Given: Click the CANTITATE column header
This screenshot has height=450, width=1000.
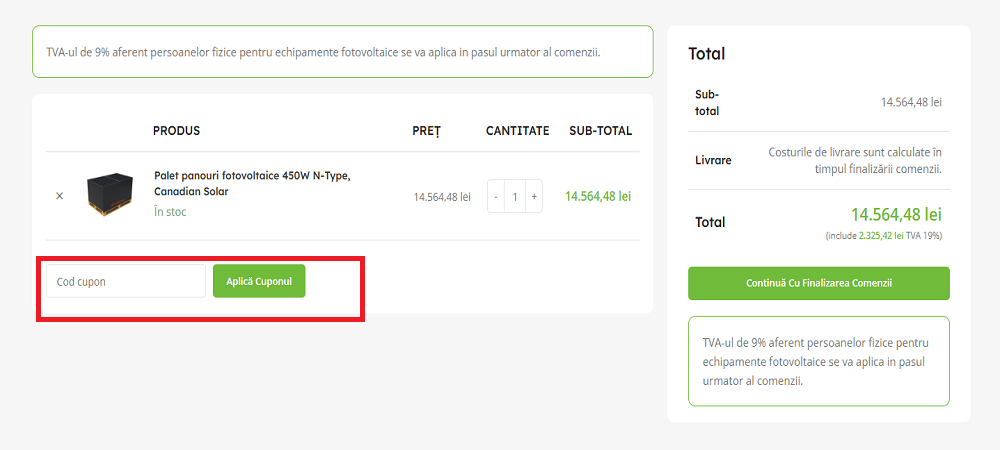Looking at the screenshot, I should point(517,131).
